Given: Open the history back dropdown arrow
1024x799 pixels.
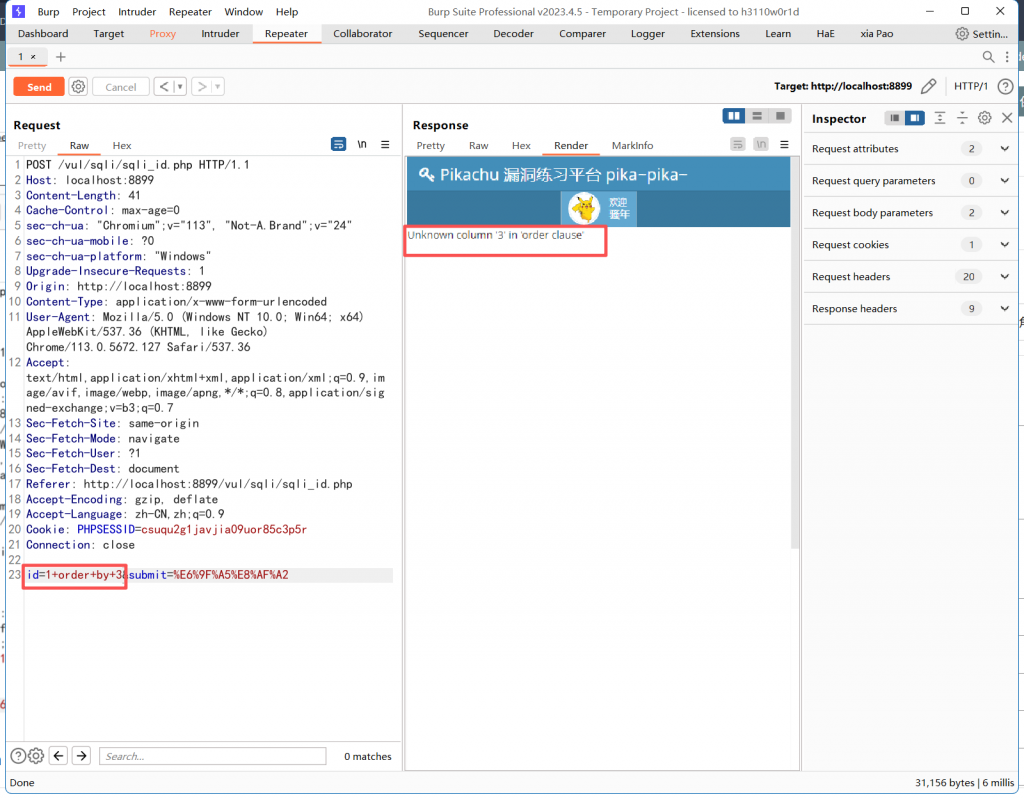Looking at the screenshot, I should click(x=180, y=87).
